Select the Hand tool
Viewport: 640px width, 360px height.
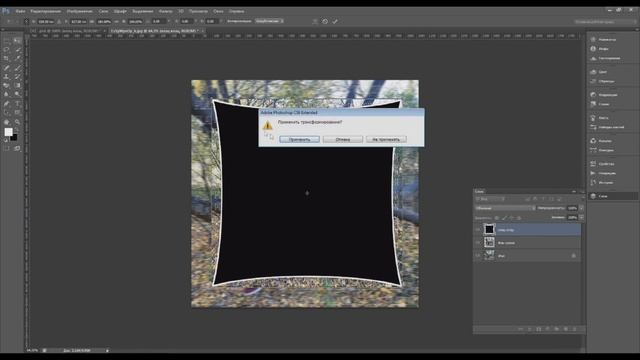point(7,122)
